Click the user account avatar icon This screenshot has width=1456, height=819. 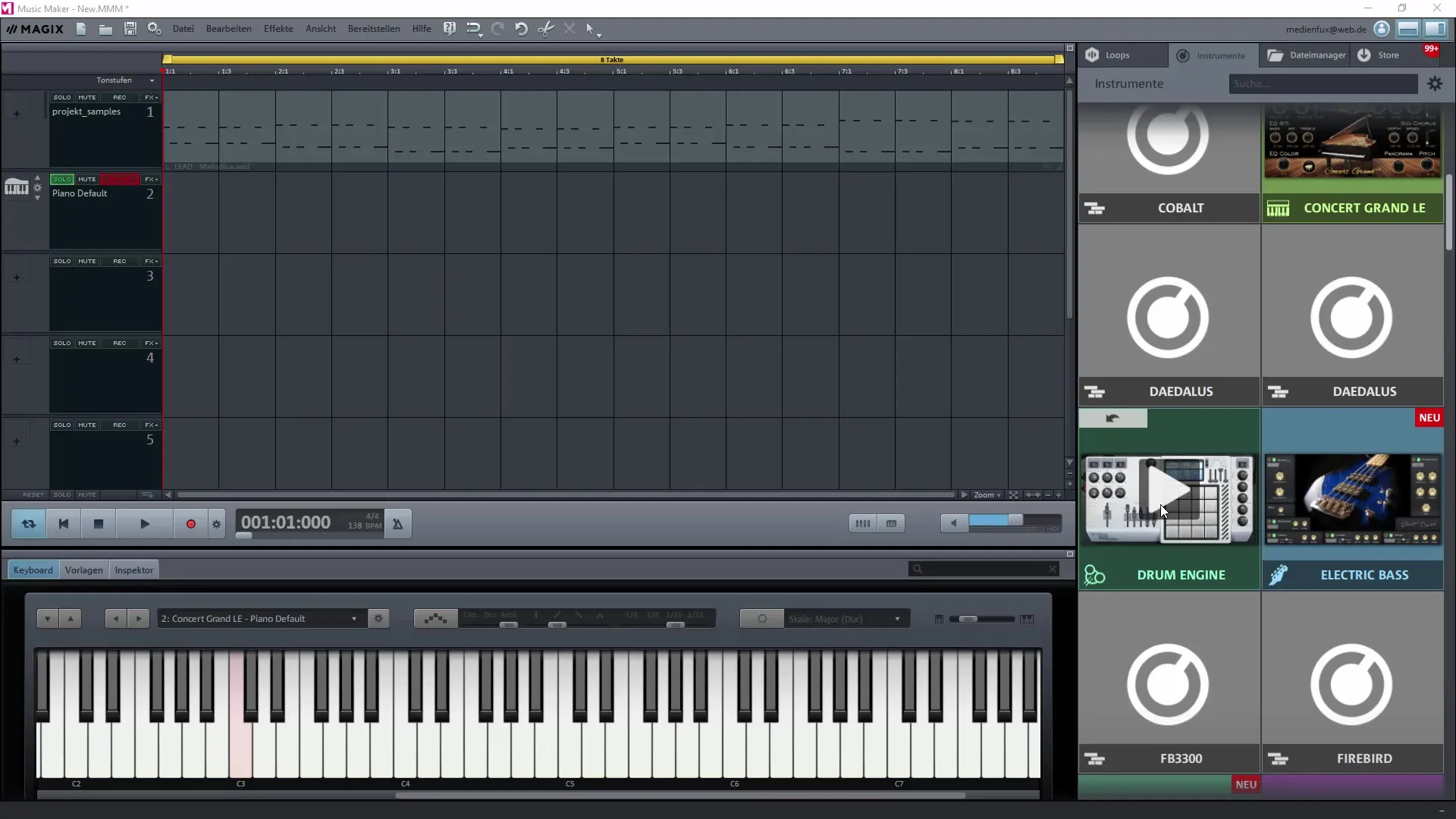click(1382, 29)
